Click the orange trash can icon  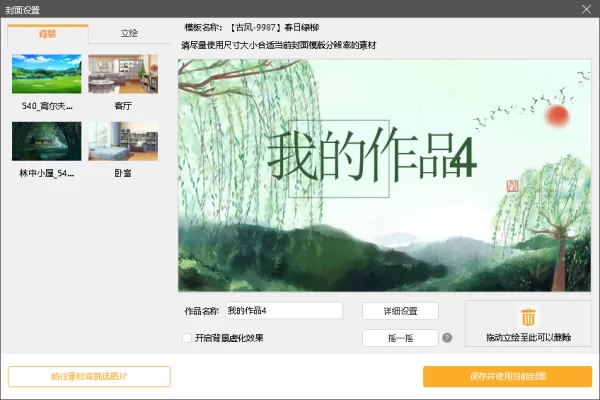tap(528, 317)
